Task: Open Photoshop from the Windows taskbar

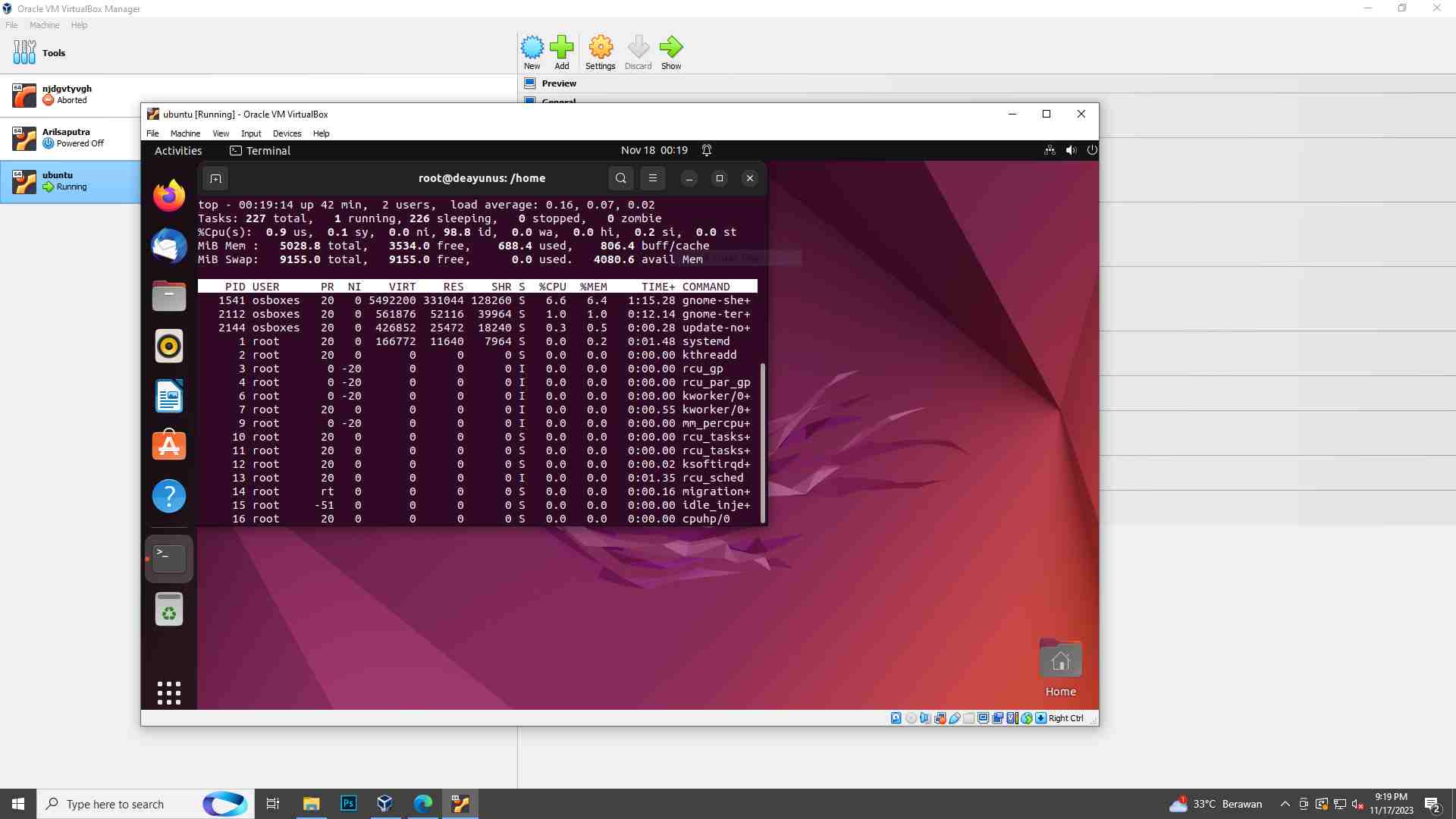Action: coord(348,804)
